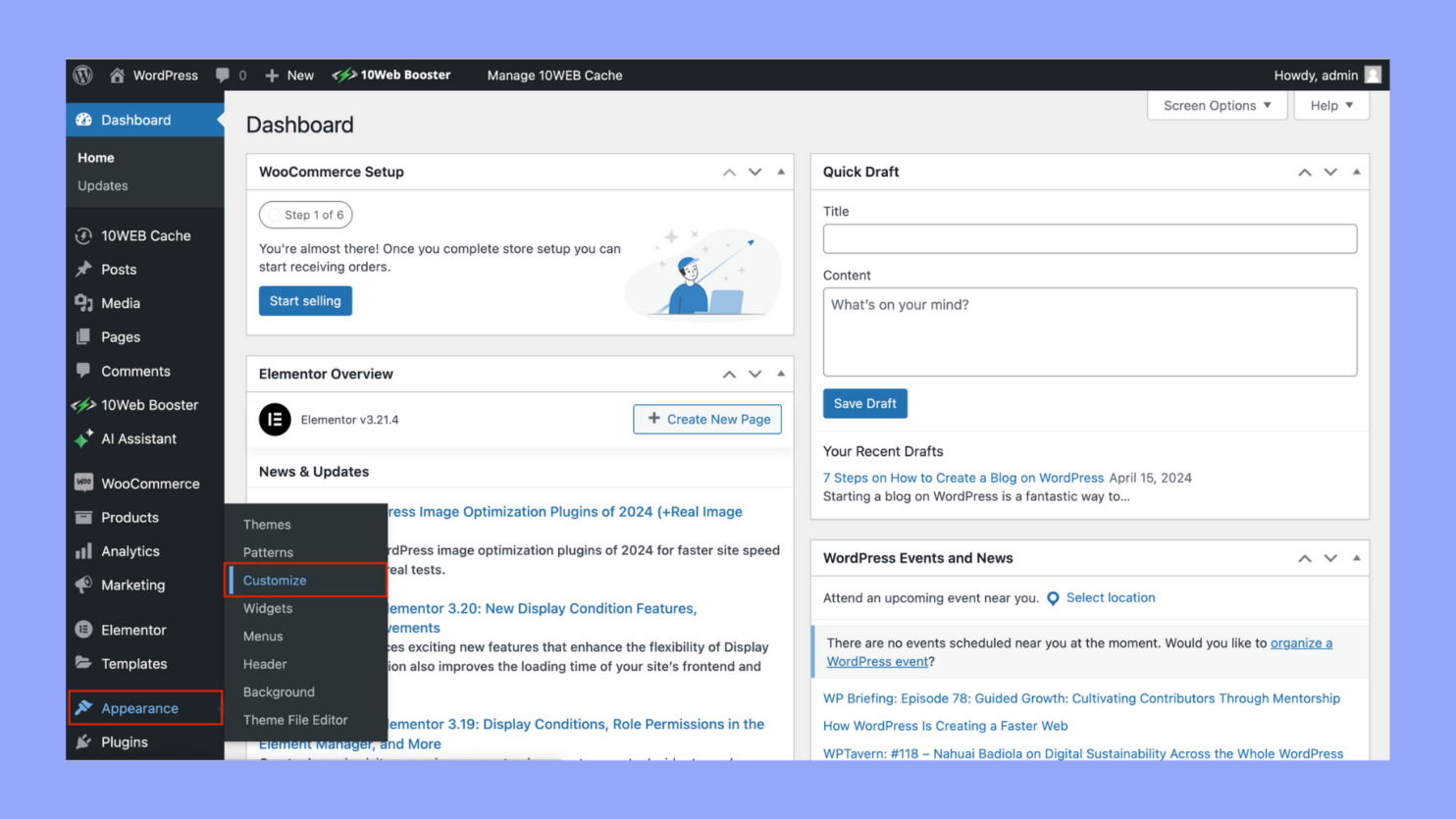Select Customize in the Appearance submenu
The image size is (1456, 819).
[x=275, y=580]
